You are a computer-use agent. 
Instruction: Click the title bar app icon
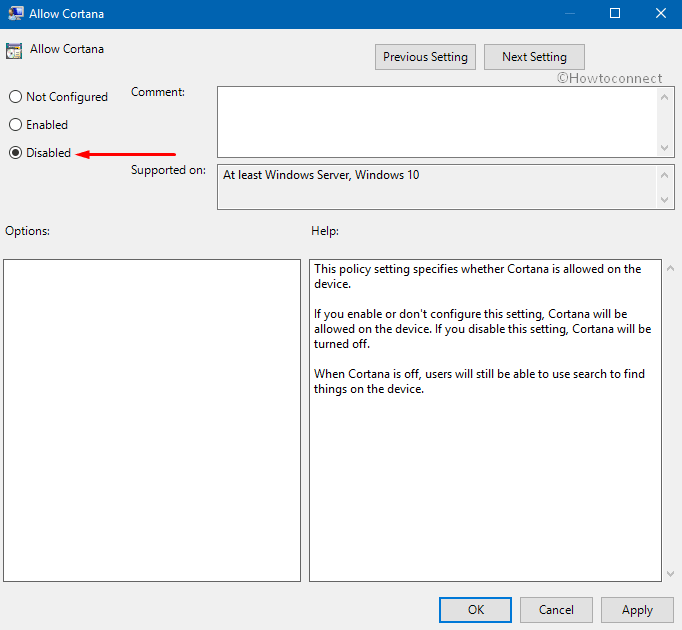coord(16,13)
